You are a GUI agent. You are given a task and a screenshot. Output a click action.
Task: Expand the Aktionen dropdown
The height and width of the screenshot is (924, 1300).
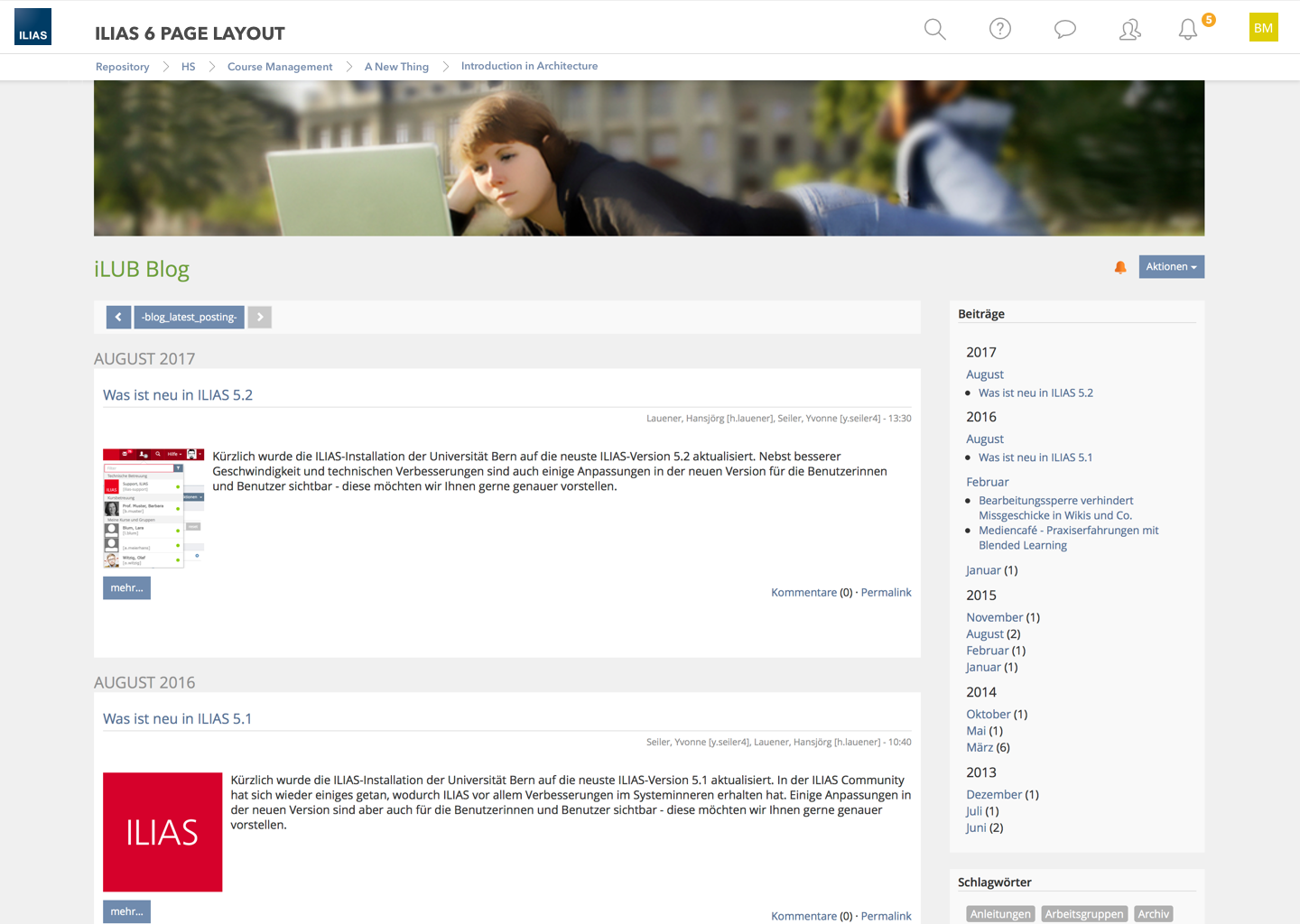click(1171, 267)
